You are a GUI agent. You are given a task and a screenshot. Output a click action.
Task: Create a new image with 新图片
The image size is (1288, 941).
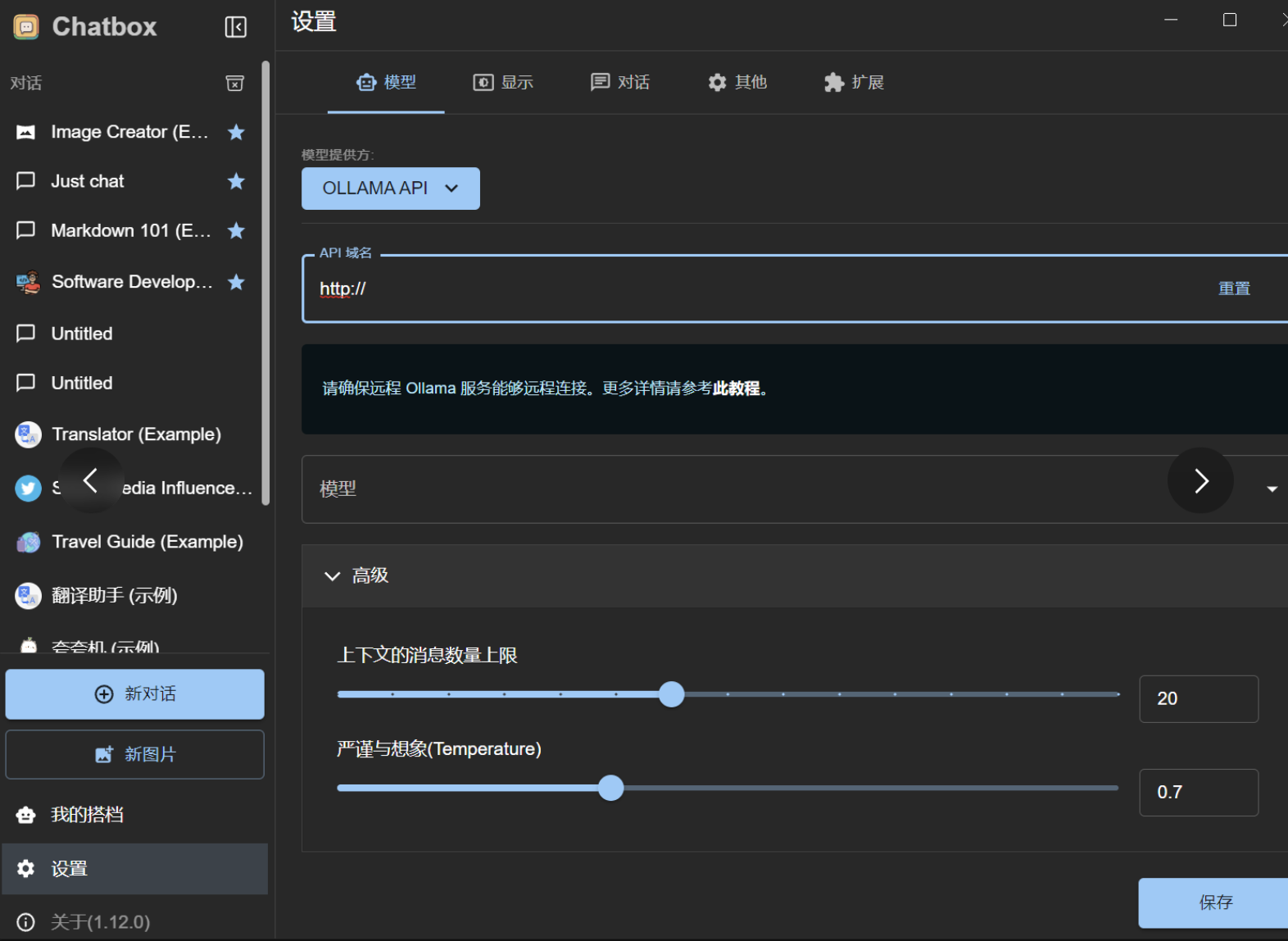click(135, 754)
